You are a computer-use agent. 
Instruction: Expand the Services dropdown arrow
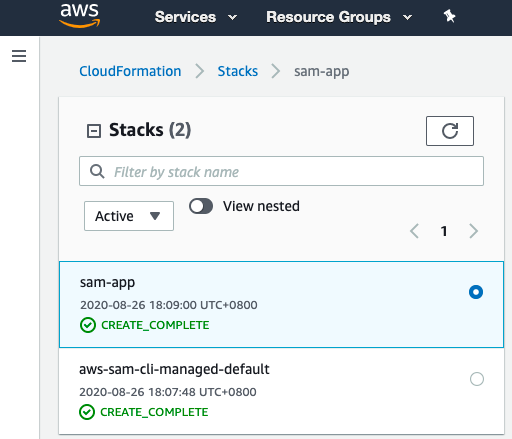pos(232,17)
